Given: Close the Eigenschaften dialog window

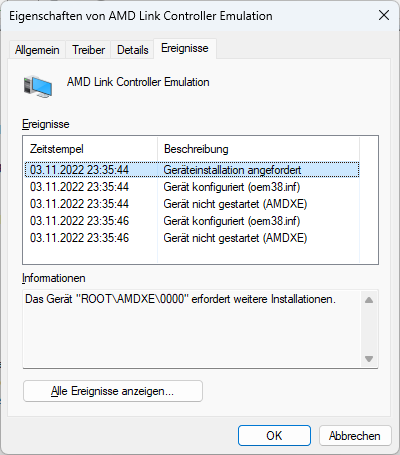Looking at the screenshot, I should coord(384,15).
